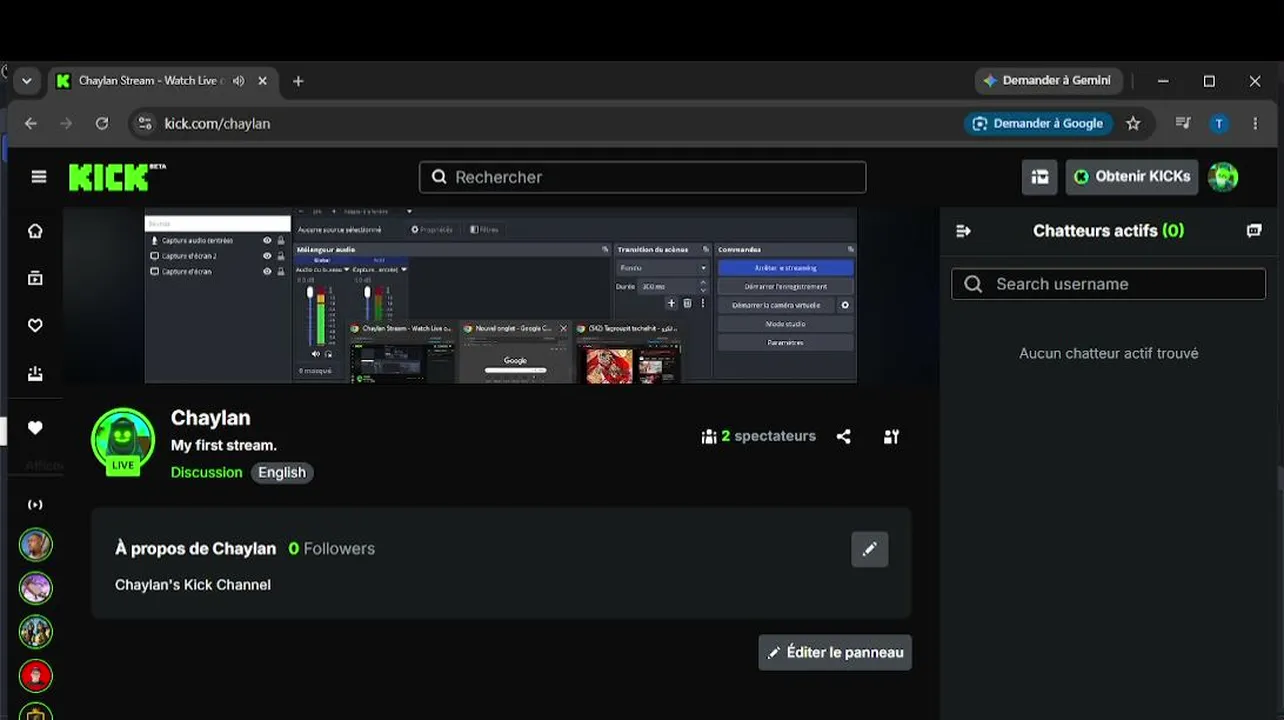
Task: Click the live broadcast signal sidebar icon
Action: (x=35, y=505)
